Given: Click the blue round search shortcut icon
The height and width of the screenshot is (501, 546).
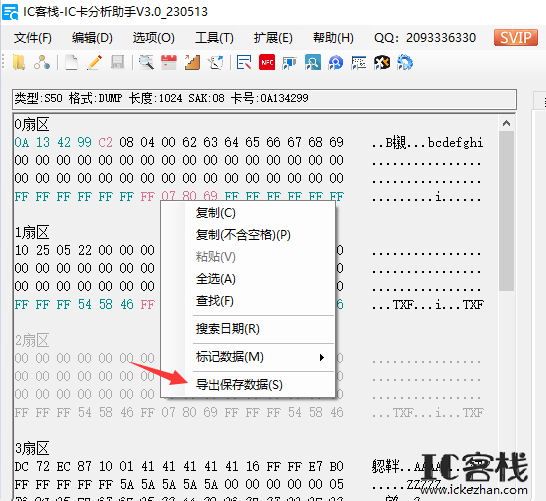Looking at the screenshot, I should (336, 63).
